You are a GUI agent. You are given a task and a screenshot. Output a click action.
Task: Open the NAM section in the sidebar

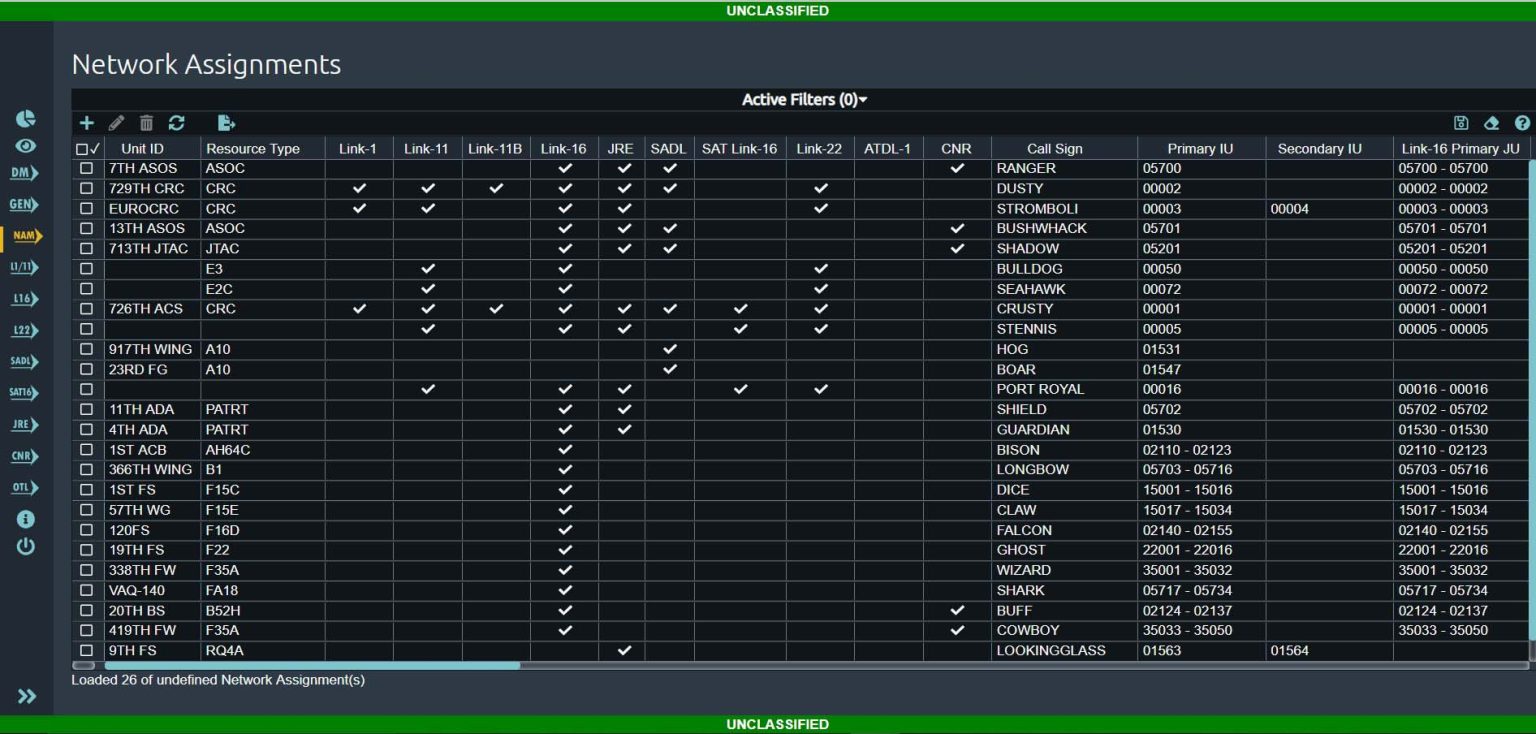25,237
